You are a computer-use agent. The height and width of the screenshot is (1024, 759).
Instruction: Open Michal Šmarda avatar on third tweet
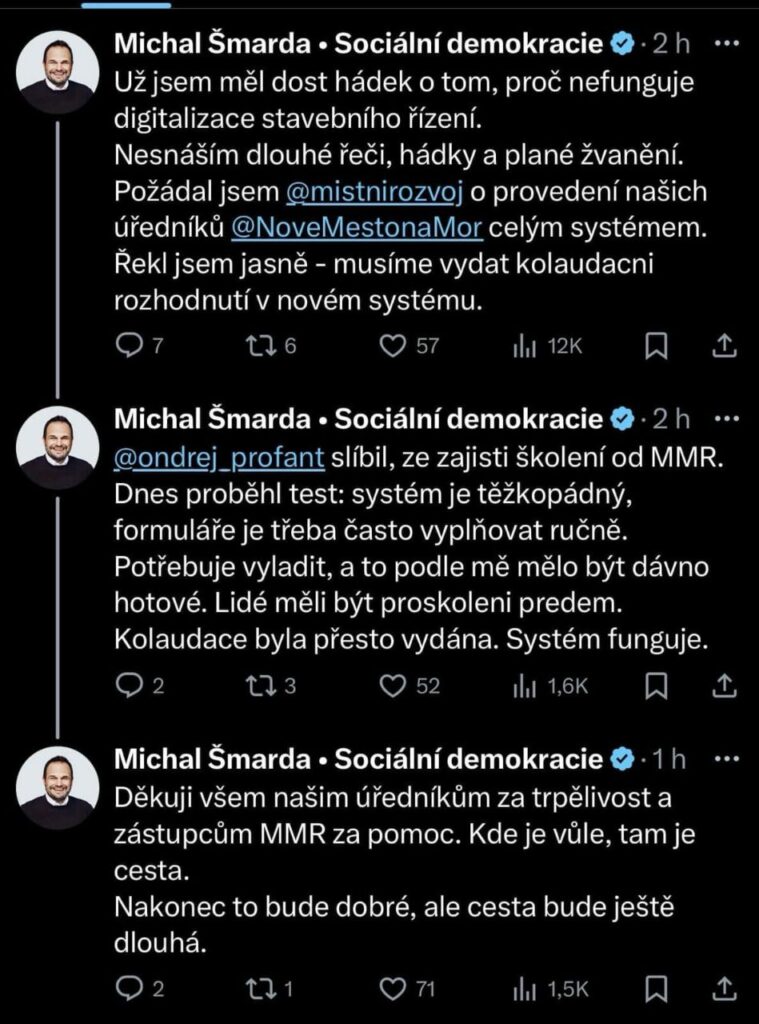[x=57, y=788]
